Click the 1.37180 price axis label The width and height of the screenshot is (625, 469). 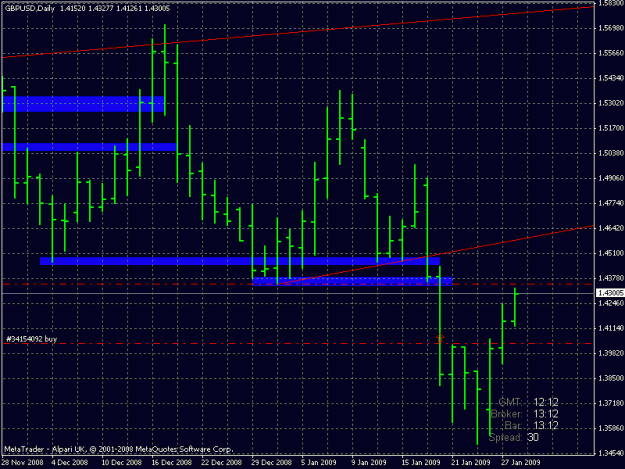611,403
